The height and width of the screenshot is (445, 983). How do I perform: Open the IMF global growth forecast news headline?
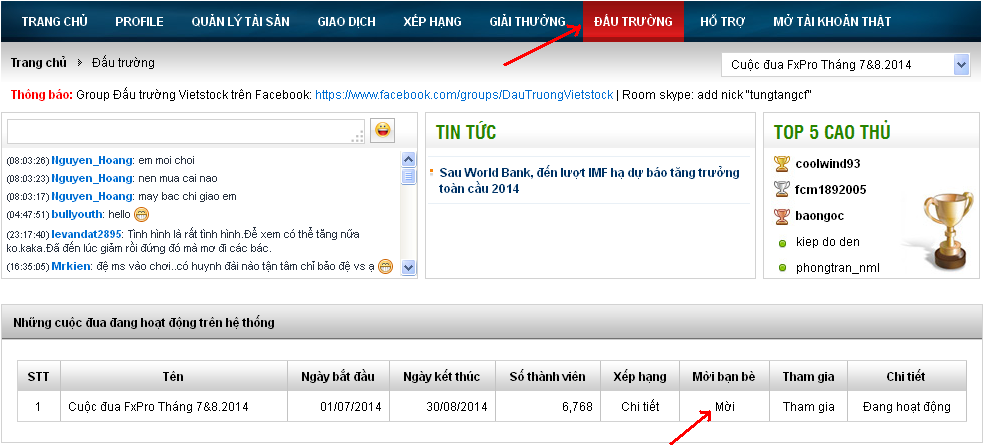[x=589, y=181]
